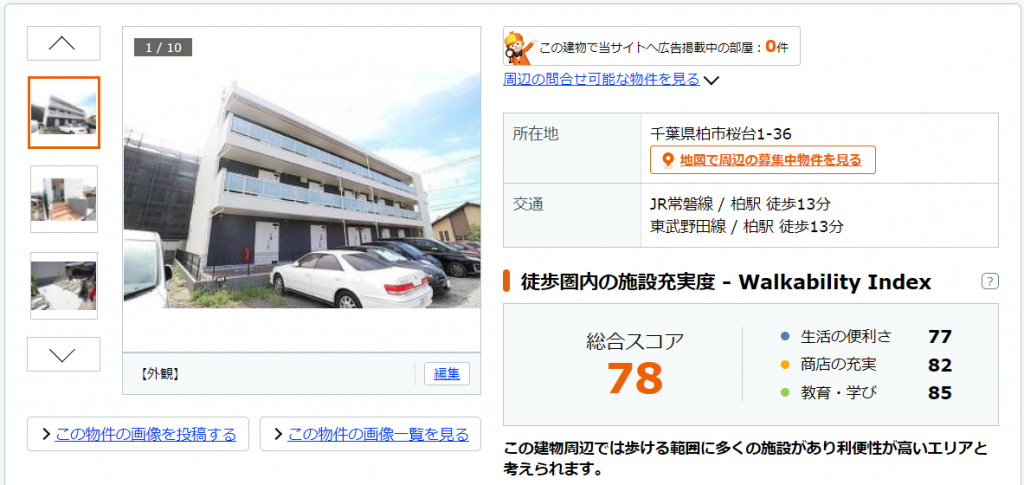The image size is (1024, 485).
Task: Select the second thumbnail showing entrance steps
Action: (x=64, y=199)
